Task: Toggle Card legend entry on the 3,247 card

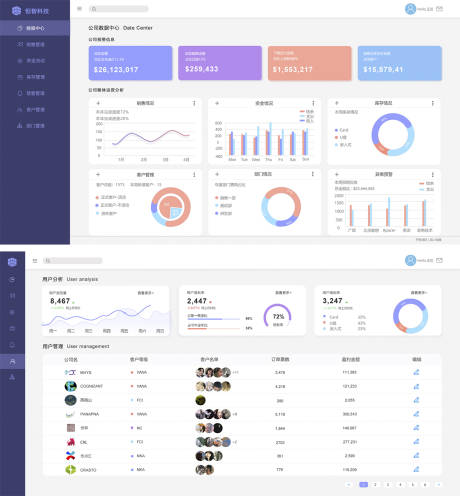Action: tap(331, 317)
